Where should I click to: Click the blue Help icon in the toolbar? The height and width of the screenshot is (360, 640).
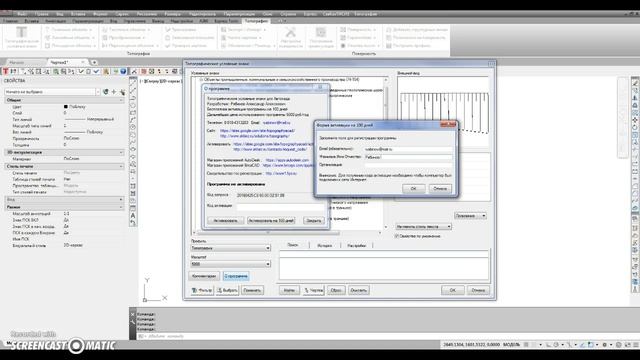coord(123,71)
